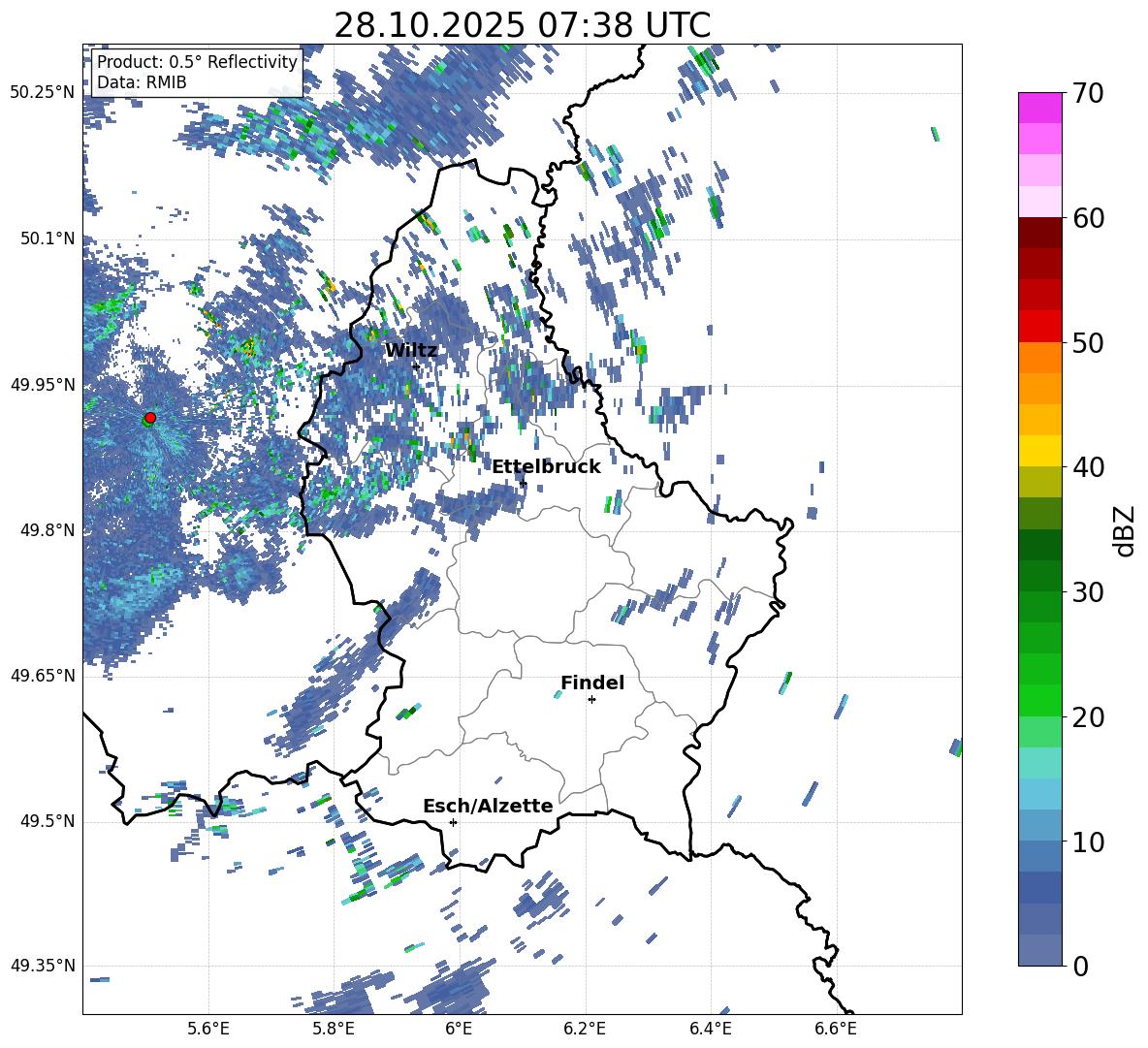Click the Wiltz city label
This screenshot has height=1048, width=1148.
[x=411, y=351]
